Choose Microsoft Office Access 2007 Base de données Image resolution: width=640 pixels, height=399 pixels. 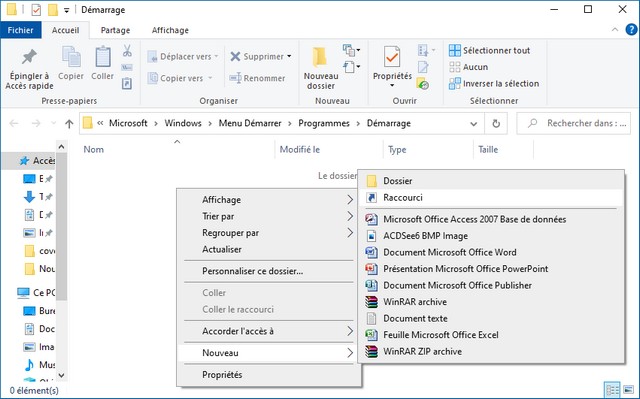[491, 219]
